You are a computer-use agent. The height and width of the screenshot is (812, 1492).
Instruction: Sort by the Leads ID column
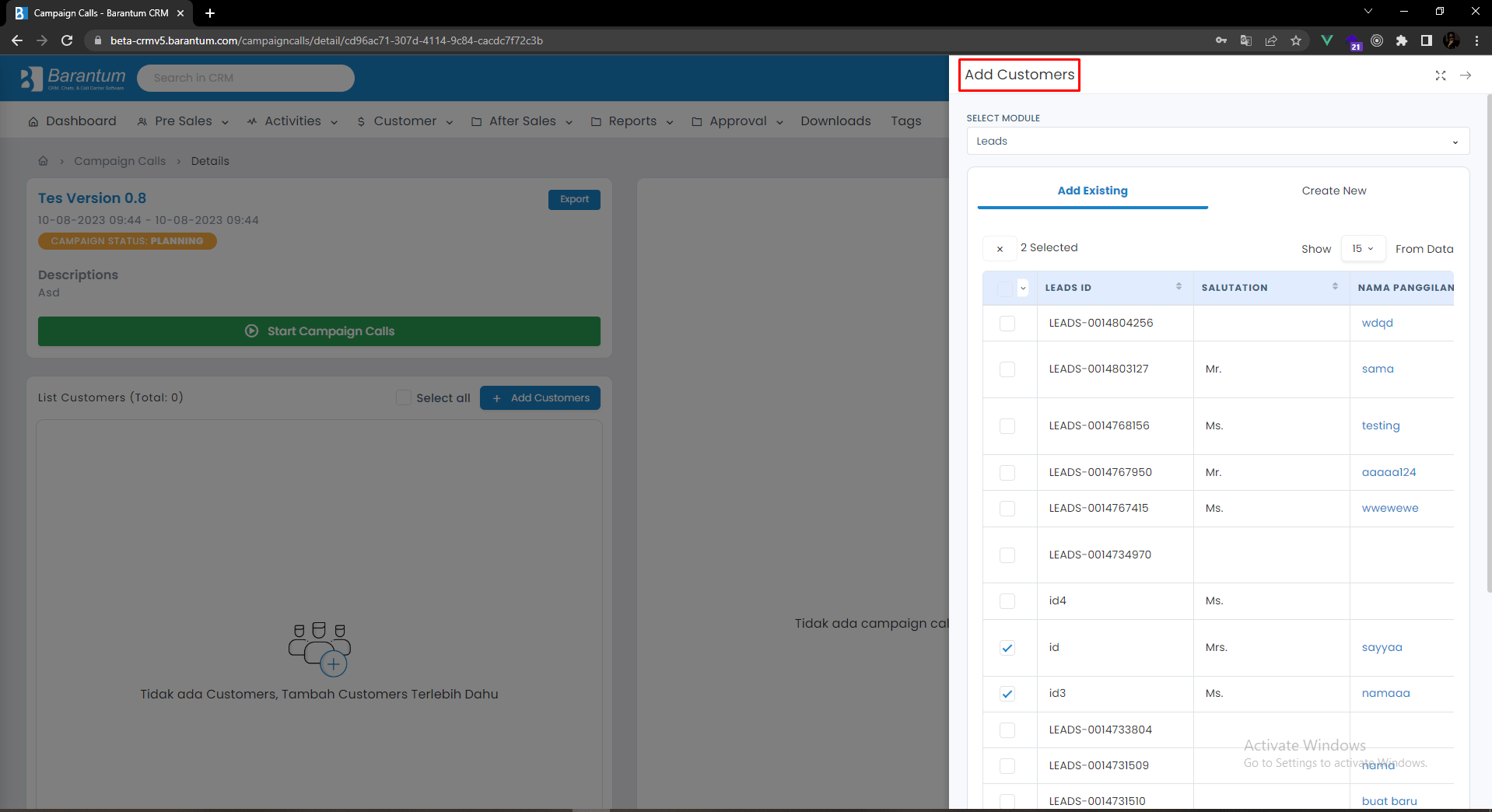pyautogui.click(x=1179, y=287)
